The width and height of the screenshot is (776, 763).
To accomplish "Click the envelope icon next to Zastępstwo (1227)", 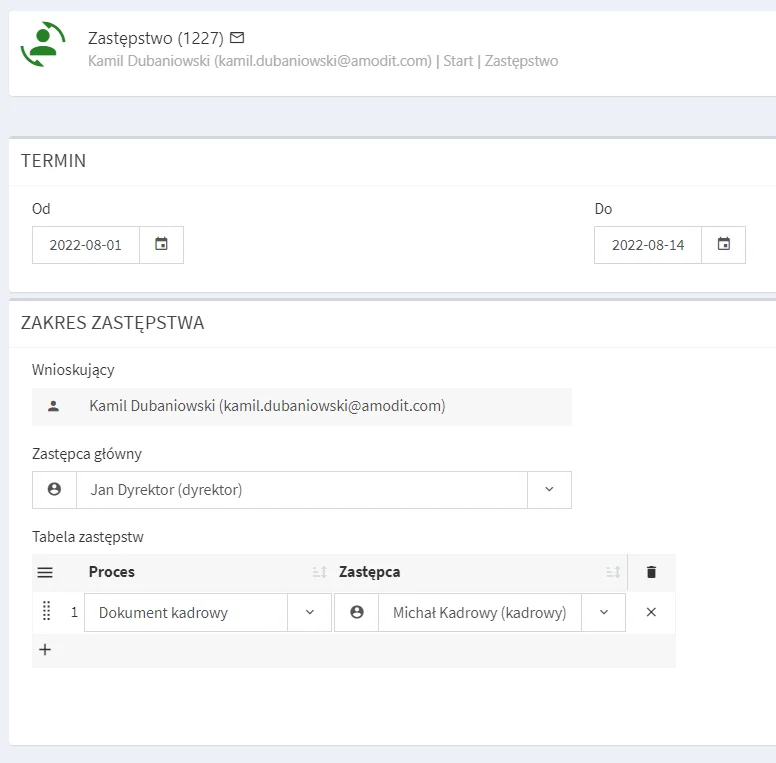I will (237, 38).
